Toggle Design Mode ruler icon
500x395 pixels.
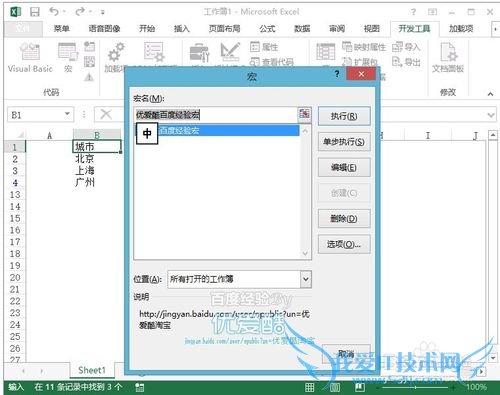pyautogui.click(x=230, y=52)
